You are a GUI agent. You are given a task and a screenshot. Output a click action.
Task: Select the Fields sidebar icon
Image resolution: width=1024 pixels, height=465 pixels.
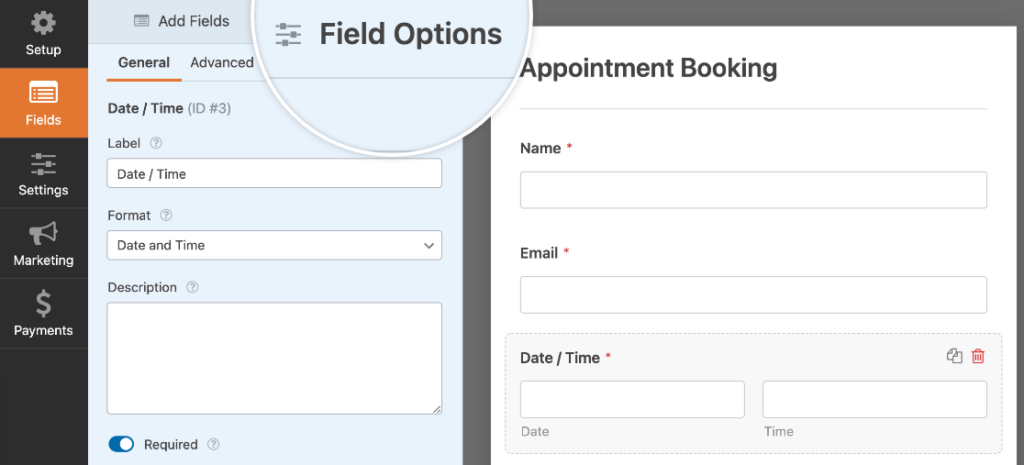coord(43,104)
